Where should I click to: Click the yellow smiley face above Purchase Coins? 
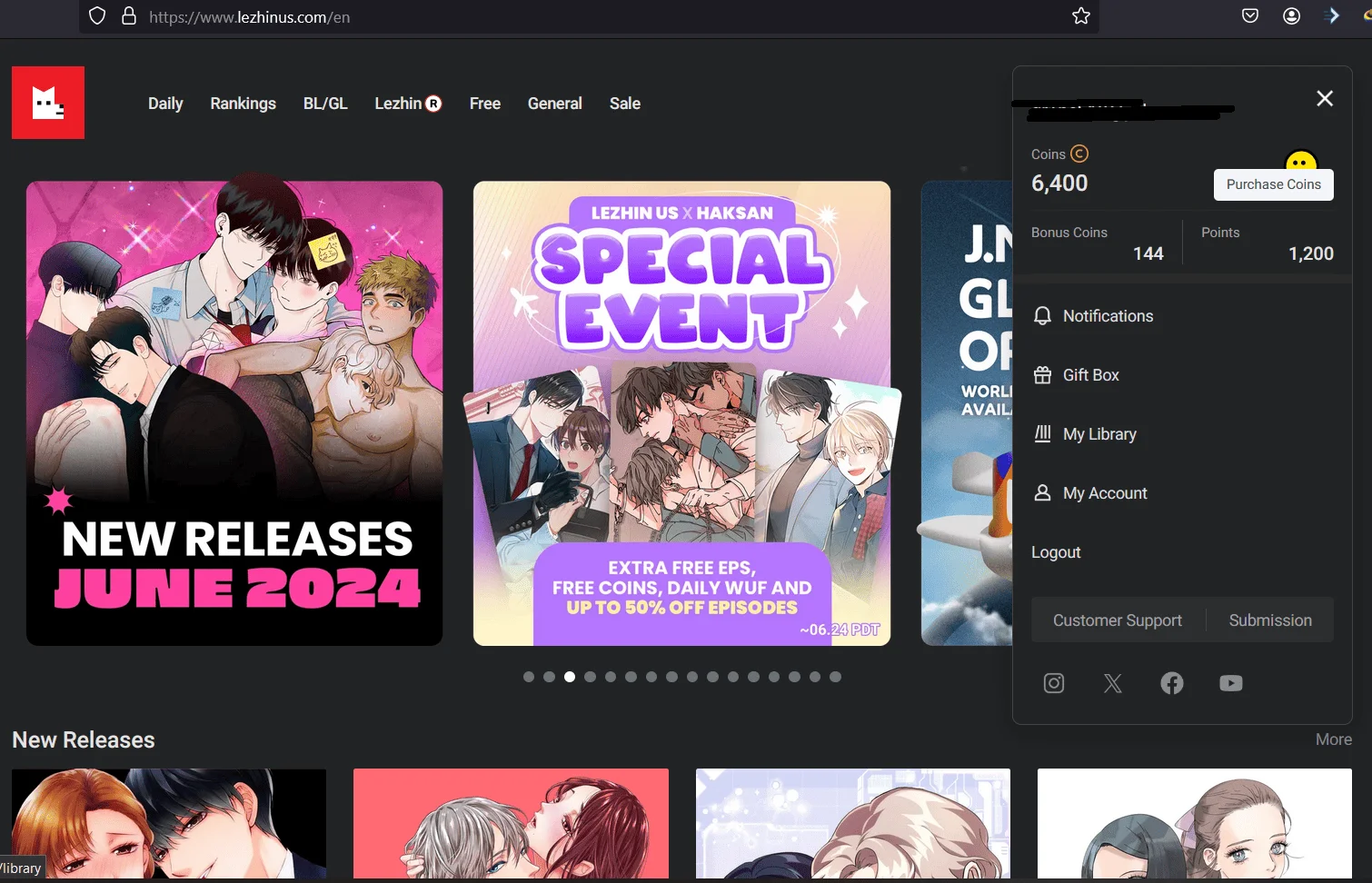tap(1301, 161)
